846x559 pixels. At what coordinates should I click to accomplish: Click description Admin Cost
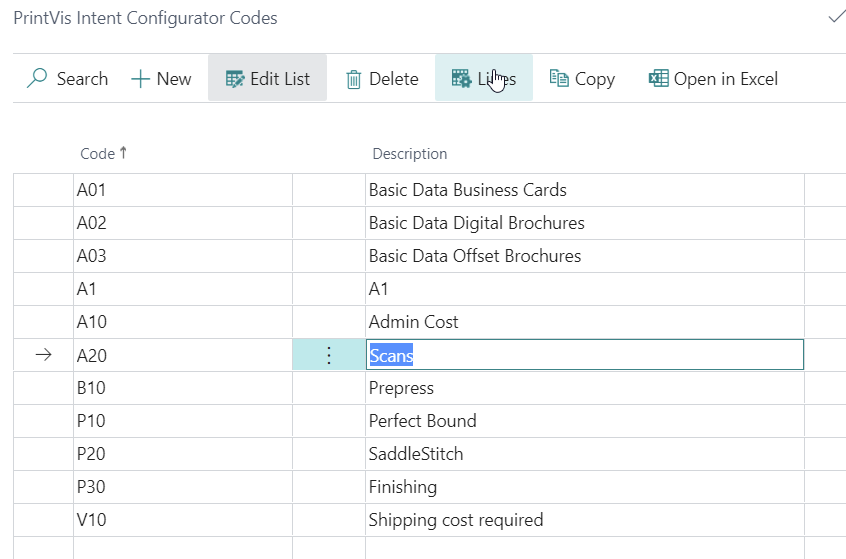pos(413,322)
